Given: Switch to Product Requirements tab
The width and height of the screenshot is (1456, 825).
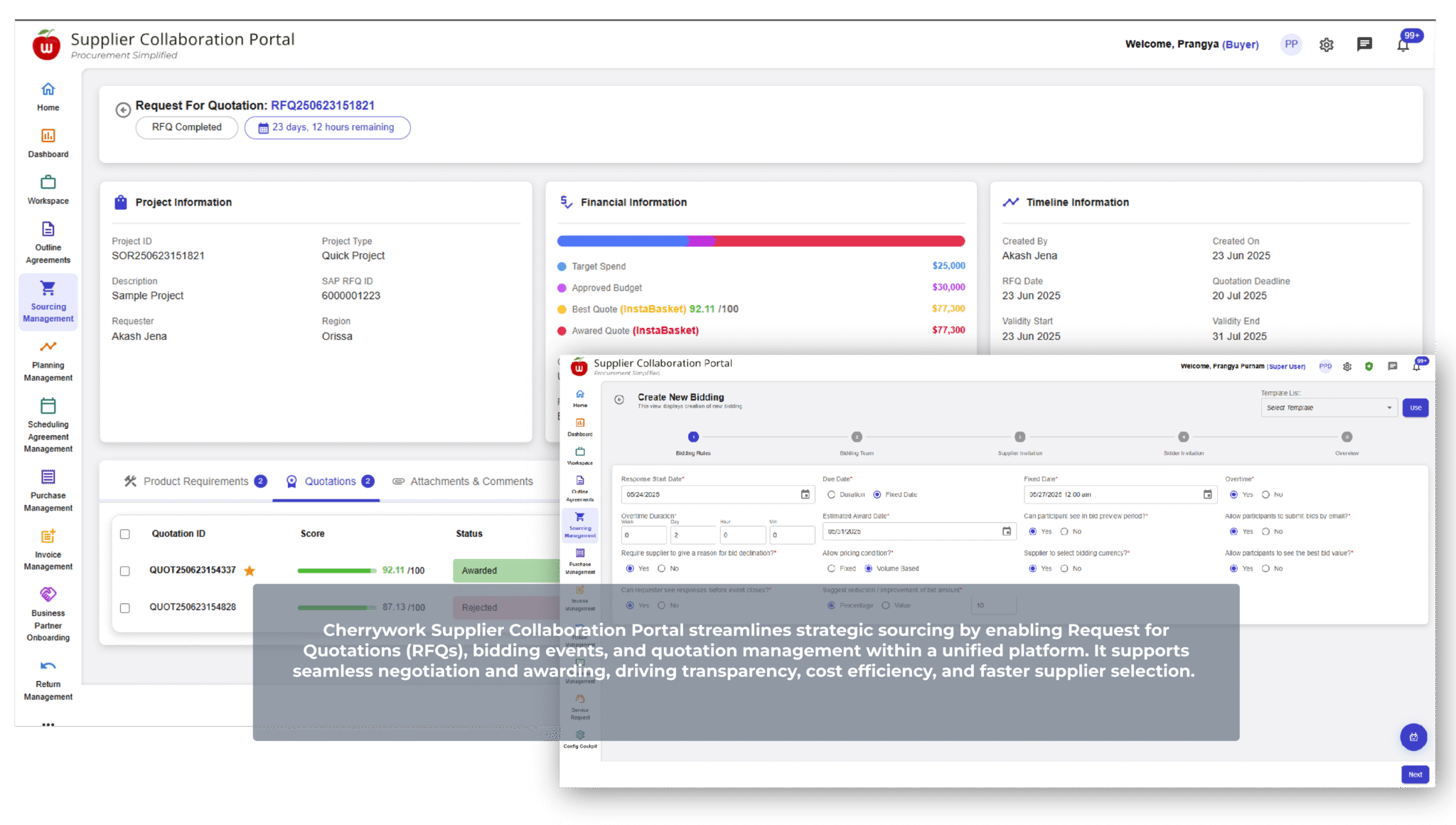Looking at the screenshot, I should click(195, 481).
